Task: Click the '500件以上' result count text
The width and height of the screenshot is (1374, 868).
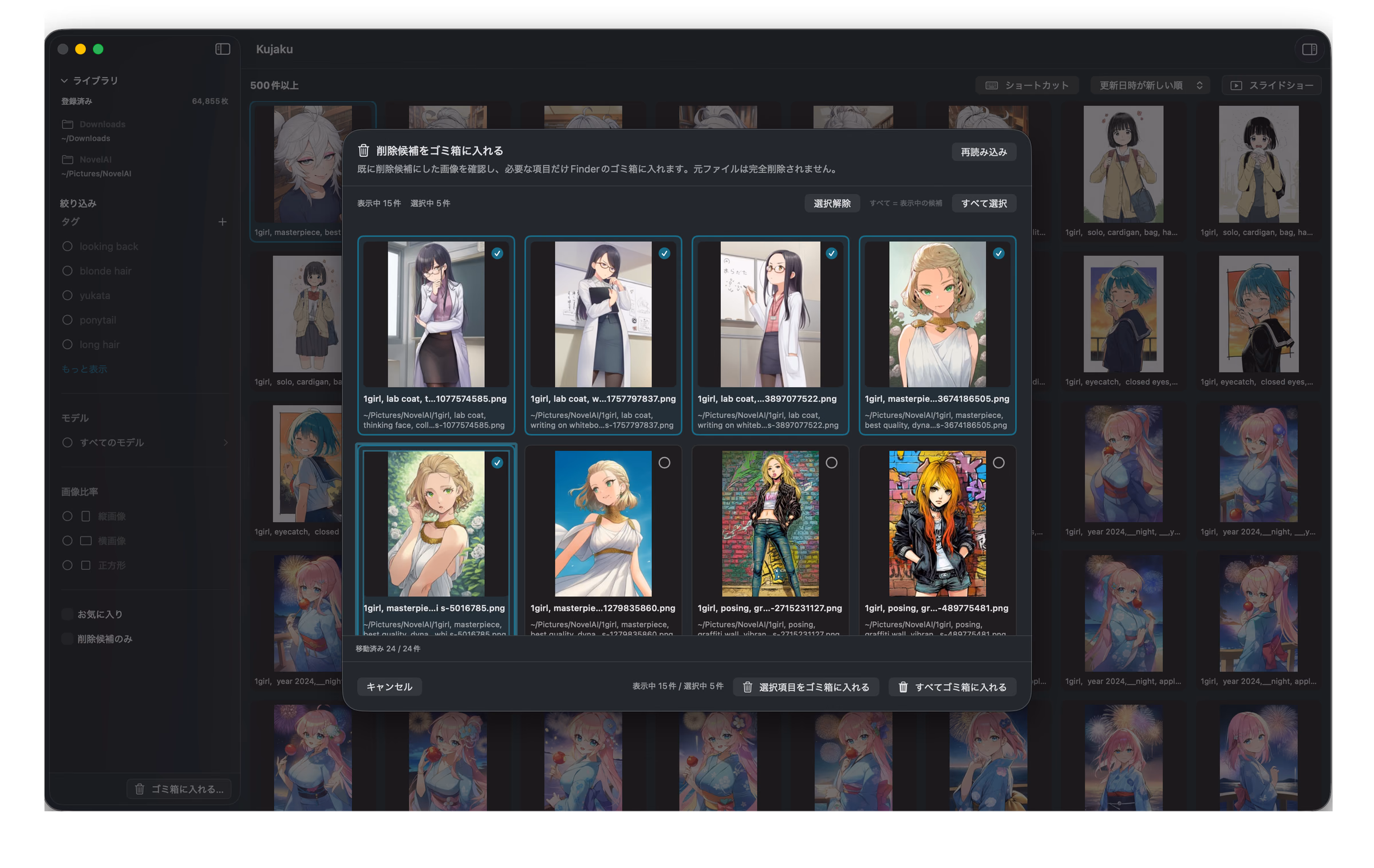Action: (274, 85)
